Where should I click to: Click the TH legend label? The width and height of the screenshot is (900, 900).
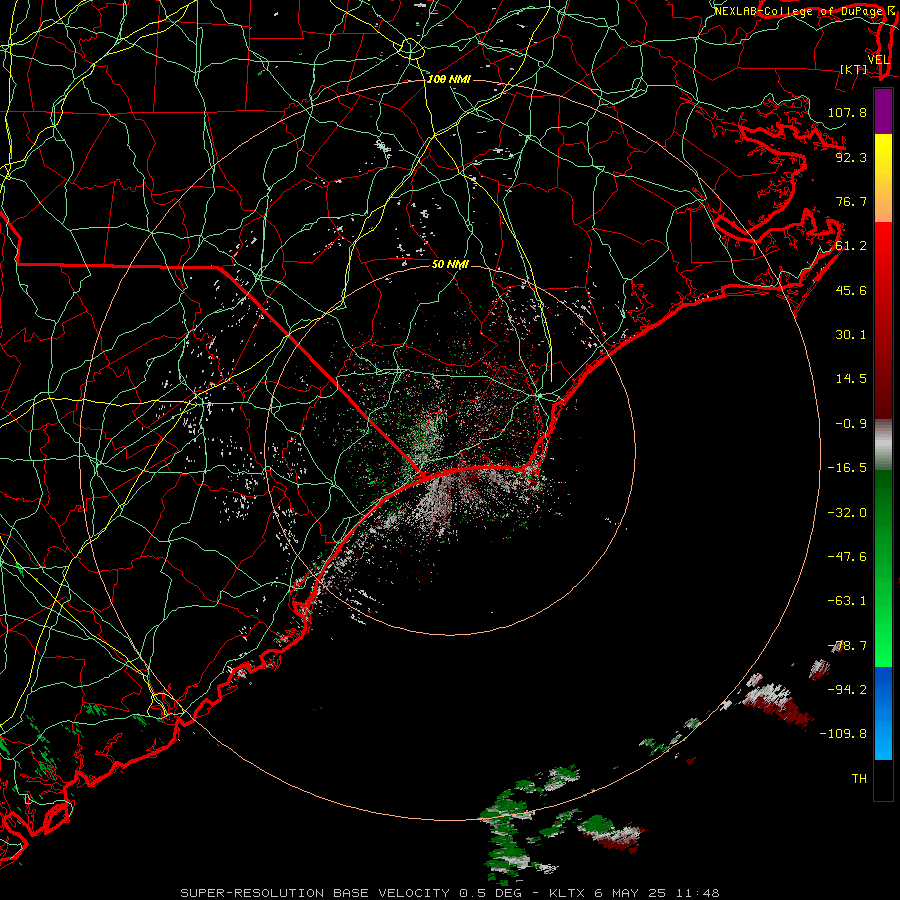[859, 778]
